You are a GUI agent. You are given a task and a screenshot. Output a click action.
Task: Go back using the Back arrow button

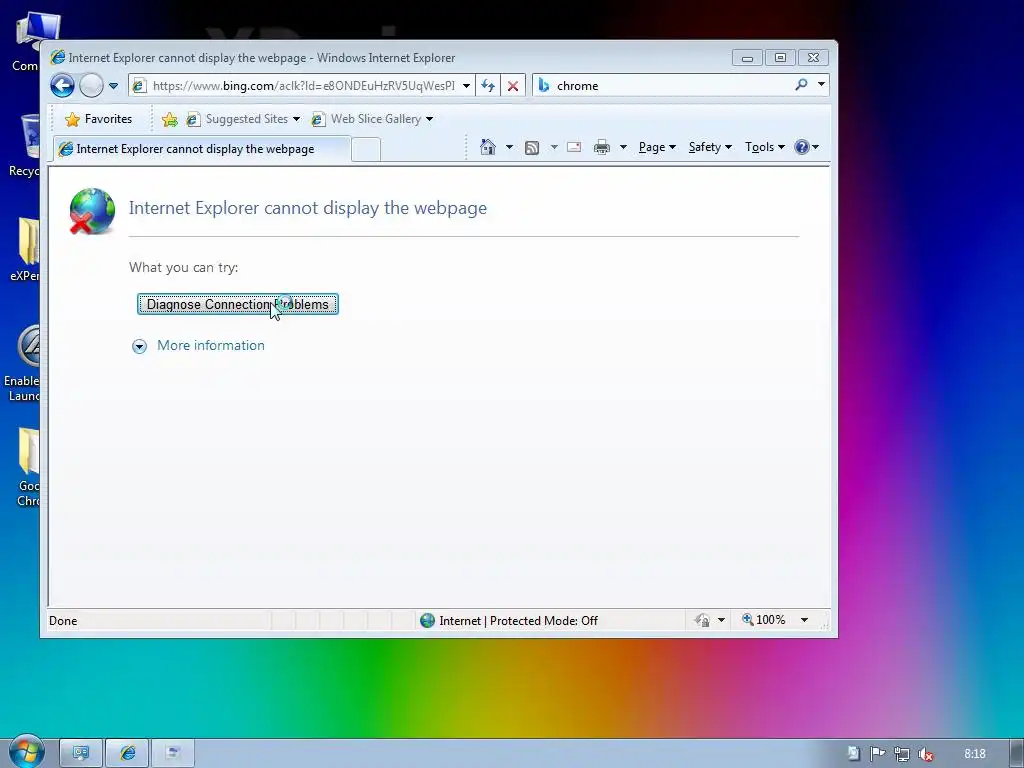point(63,86)
